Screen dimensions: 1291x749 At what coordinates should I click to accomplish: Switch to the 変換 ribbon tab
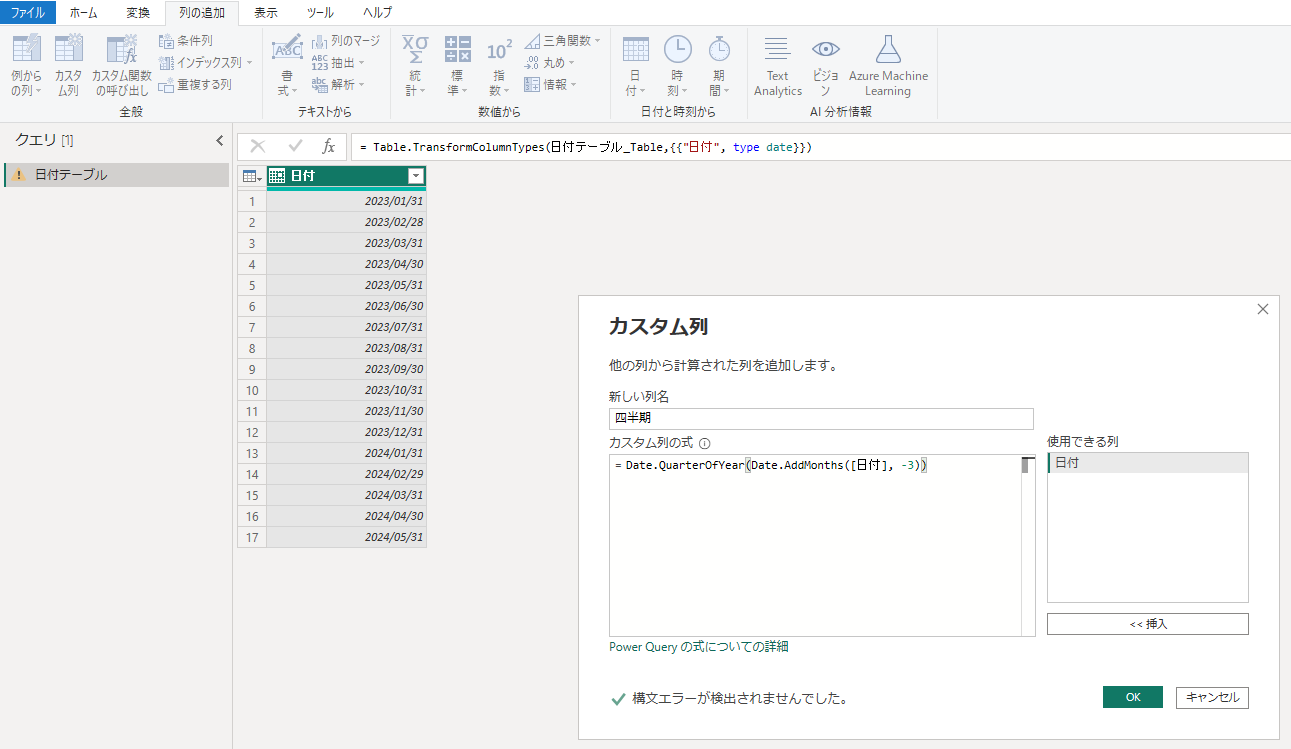click(138, 13)
